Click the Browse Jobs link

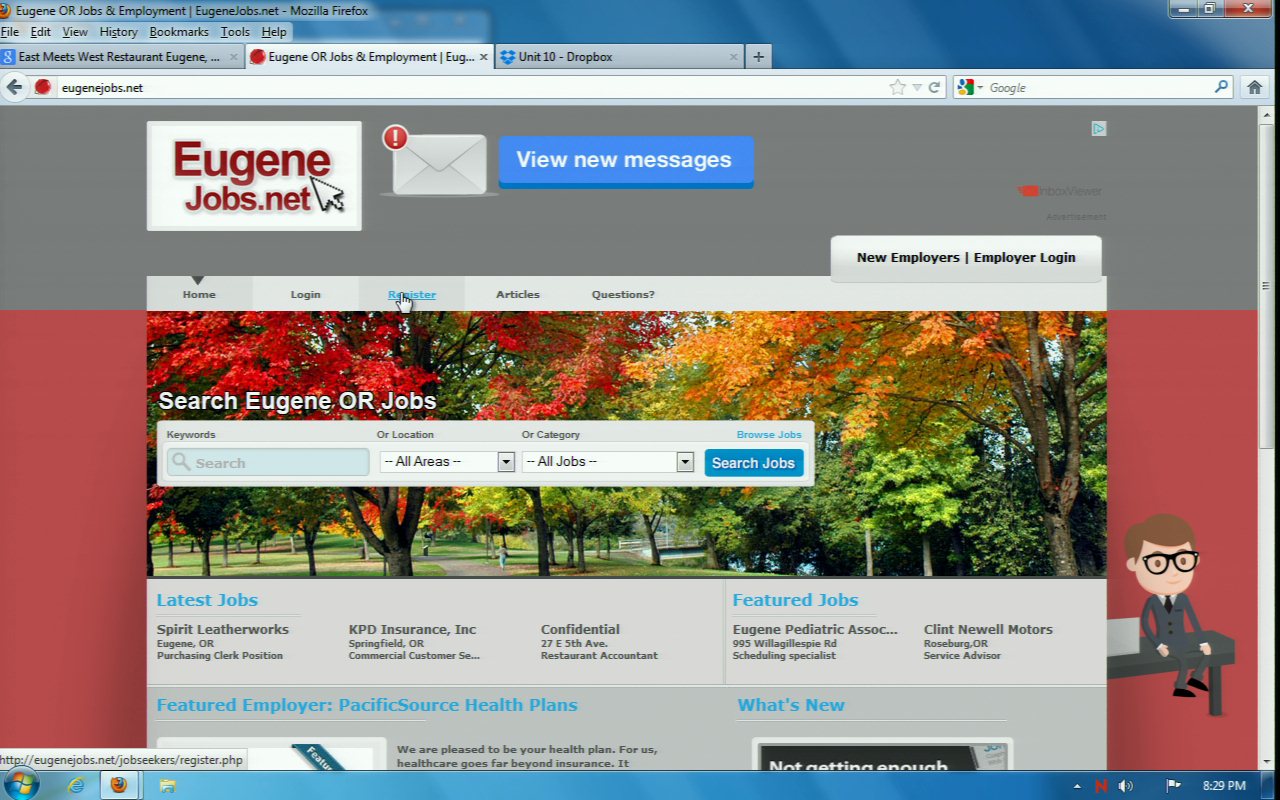pyautogui.click(x=769, y=435)
